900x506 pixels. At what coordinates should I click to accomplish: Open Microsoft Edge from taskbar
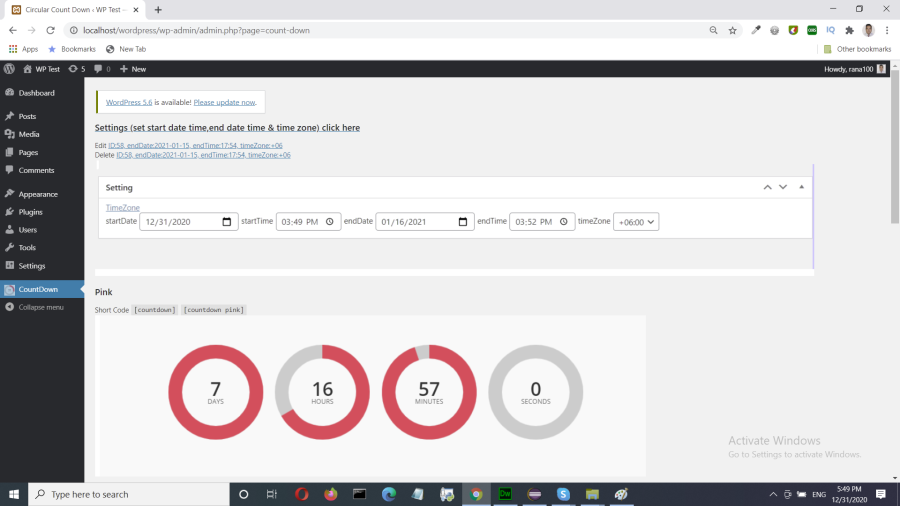pos(389,494)
